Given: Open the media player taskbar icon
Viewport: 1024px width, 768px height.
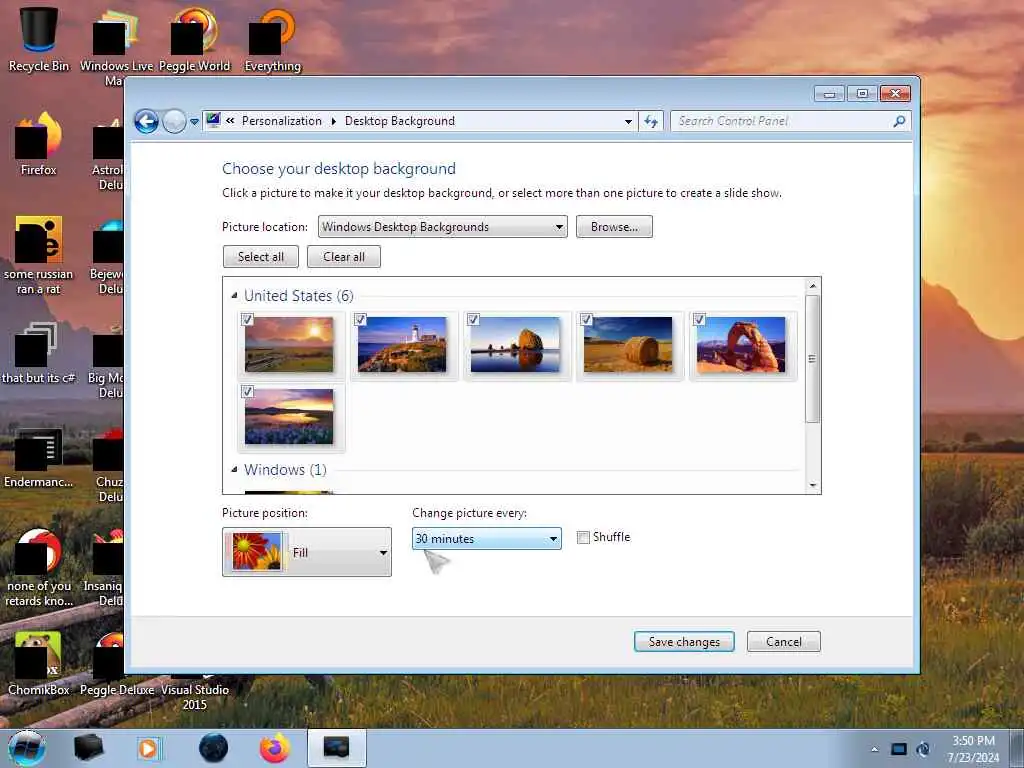Looking at the screenshot, I should click(149, 748).
